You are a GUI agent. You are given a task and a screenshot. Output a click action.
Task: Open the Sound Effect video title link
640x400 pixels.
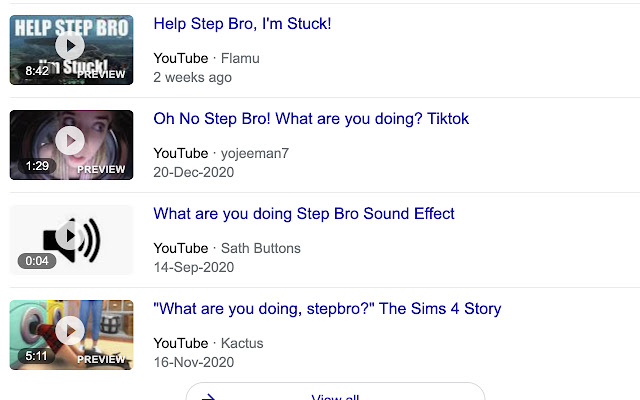pyautogui.click(x=304, y=213)
